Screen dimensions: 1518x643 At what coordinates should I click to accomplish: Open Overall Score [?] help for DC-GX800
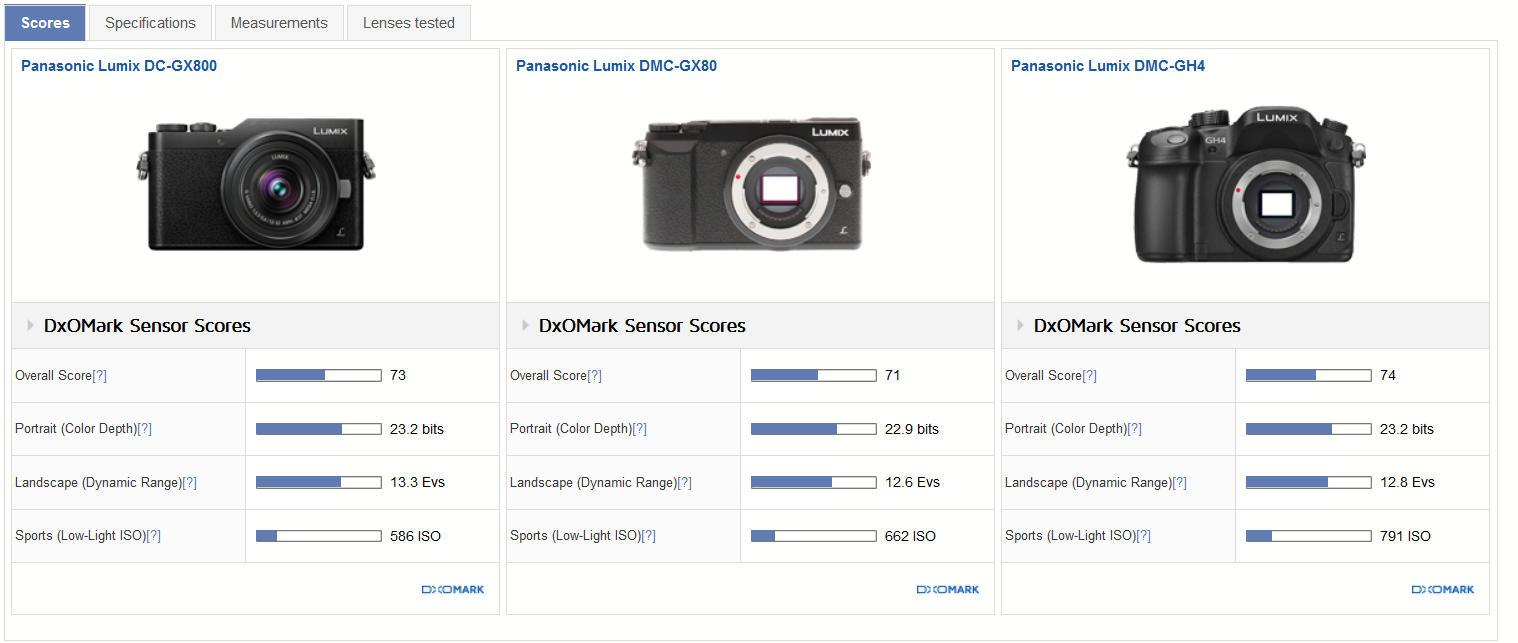click(99, 376)
